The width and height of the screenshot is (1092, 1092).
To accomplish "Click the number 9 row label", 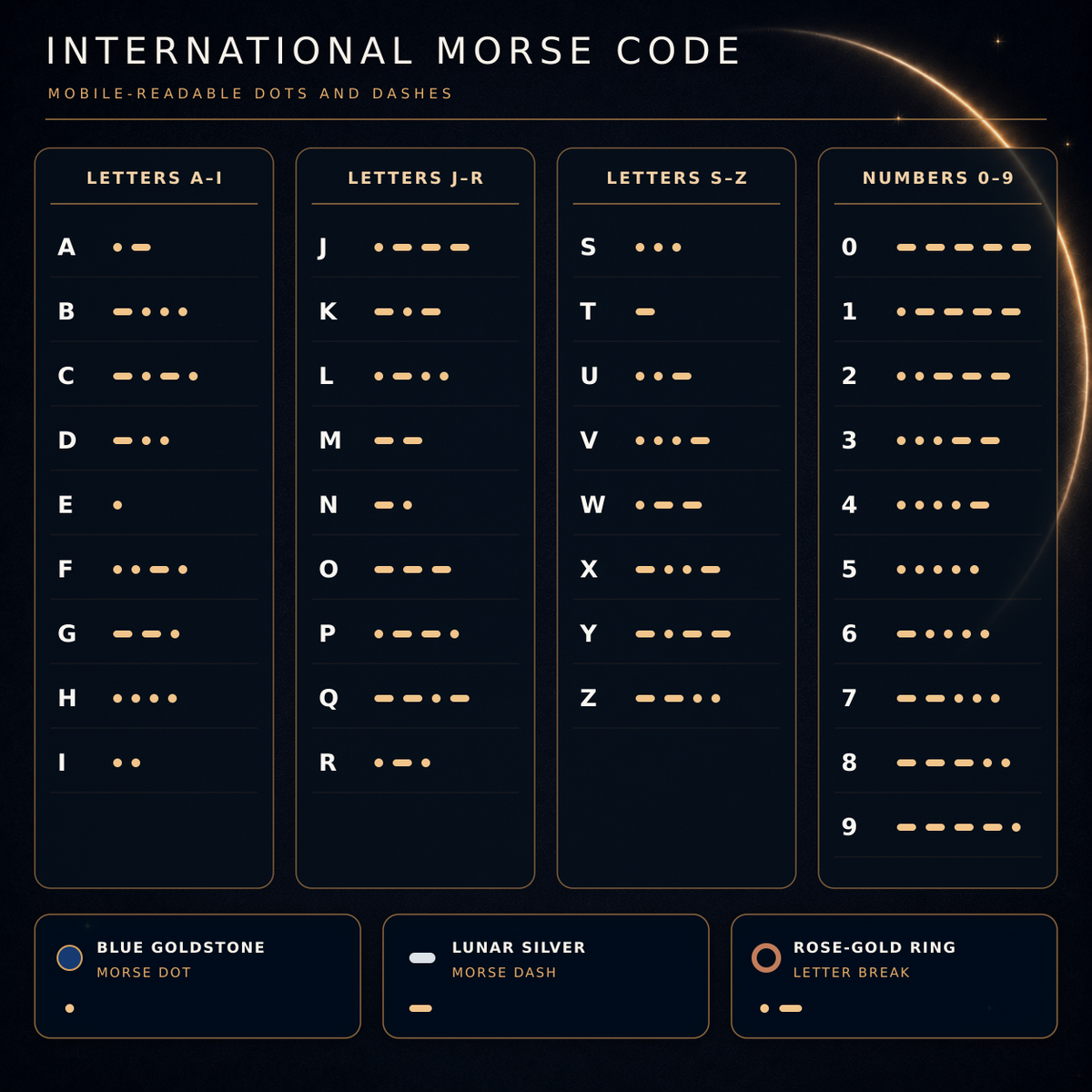I will pos(849,827).
